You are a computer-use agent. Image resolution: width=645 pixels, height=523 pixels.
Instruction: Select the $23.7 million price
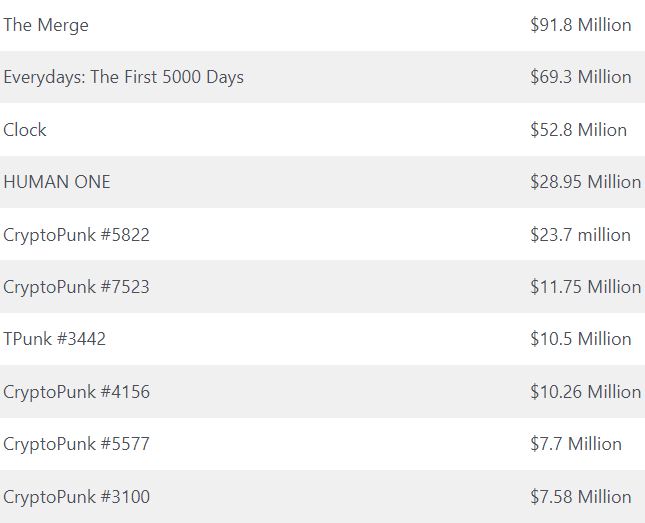point(580,235)
